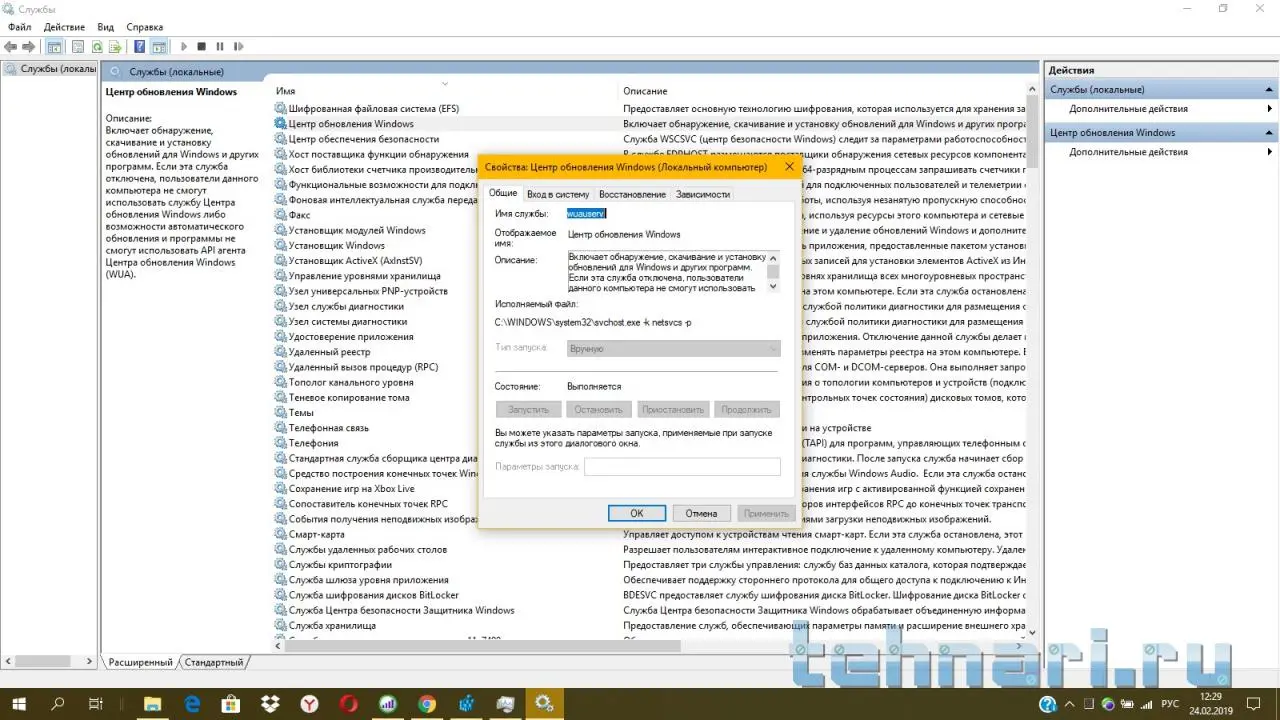Viewport: 1280px width, 720px height.
Task: Select Службы (локальные) in the left tree
Action: point(51,69)
